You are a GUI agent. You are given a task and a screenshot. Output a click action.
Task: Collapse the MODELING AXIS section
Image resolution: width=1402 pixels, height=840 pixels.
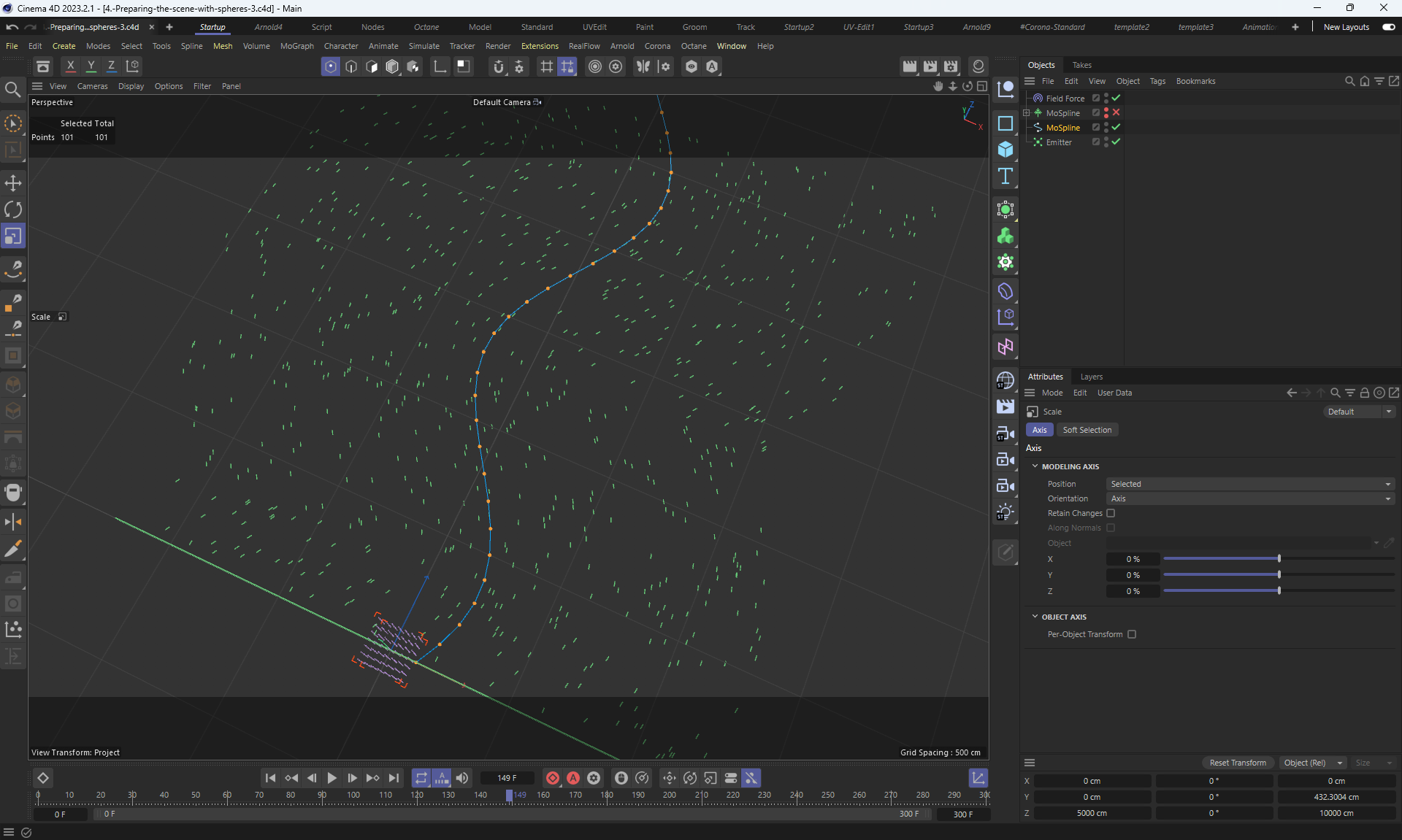coord(1035,466)
